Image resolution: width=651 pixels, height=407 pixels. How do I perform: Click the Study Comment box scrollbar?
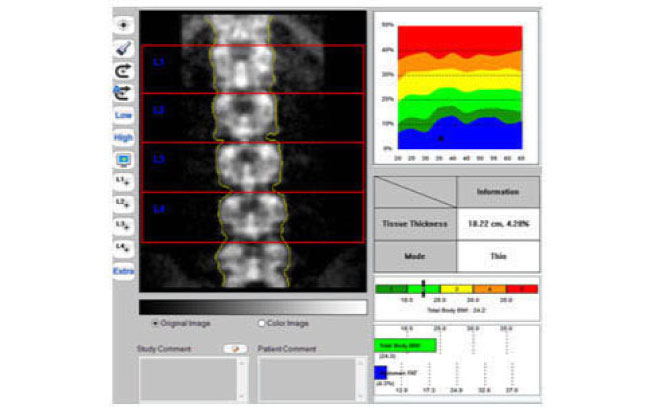tap(242, 379)
